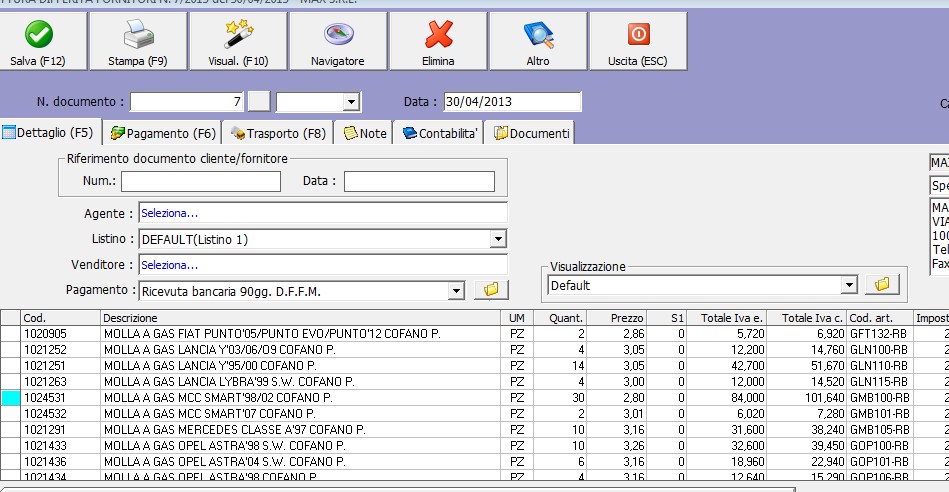Click the Prezzo column header
The height and width of the screenshot is (492, 949).
click(x=617, y=318)
